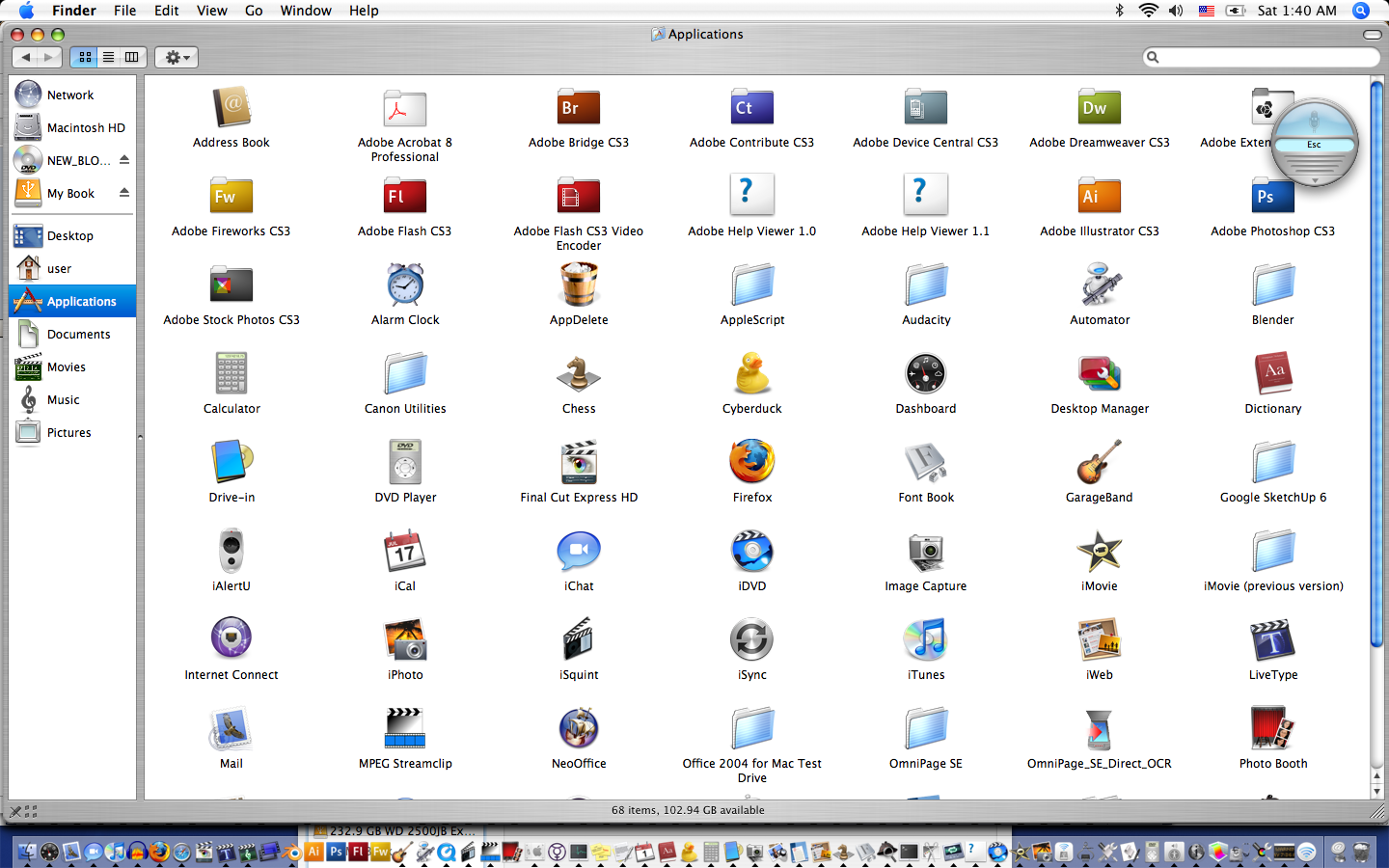This screenshot has width=1389, height=868.
Task: Open the Finder menu
Action: click(x=73, y=11)
